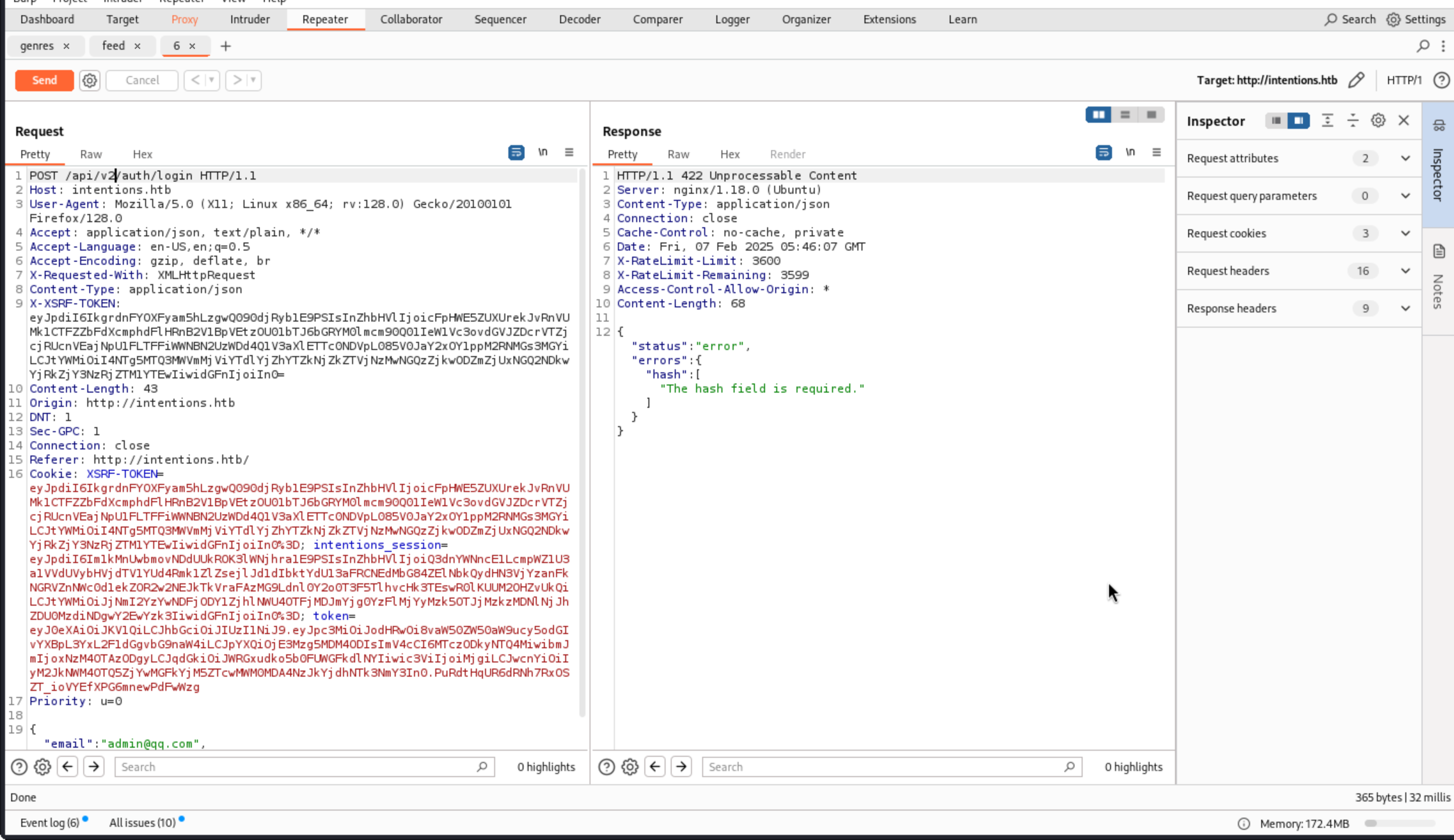Open the history-back dropdown arrow
Image resolution: width=1454 pixels, height=840 pixels.
(x=212, y=80)
